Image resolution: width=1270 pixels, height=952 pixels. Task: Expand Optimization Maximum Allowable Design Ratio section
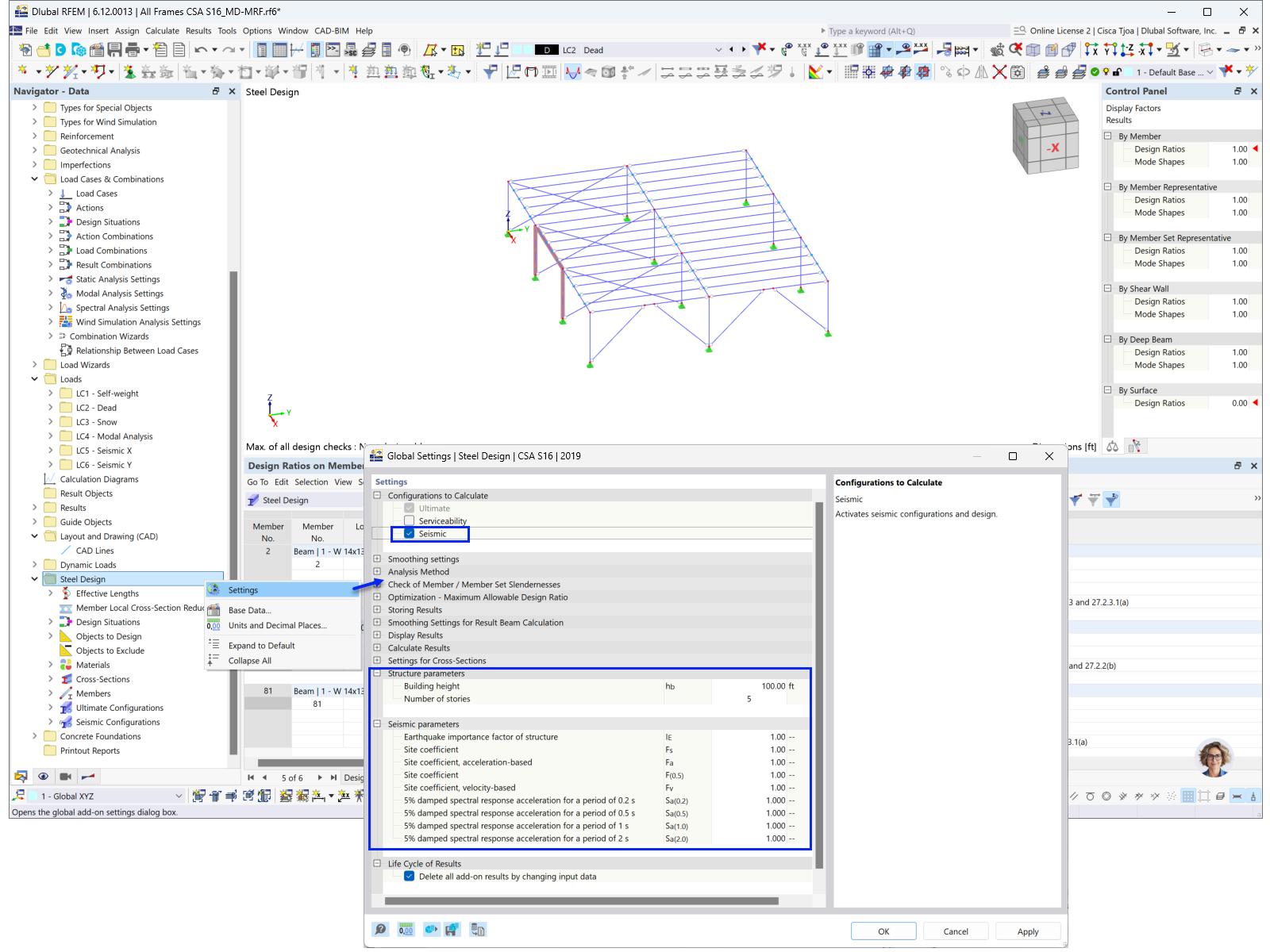pyautogui.click(x=378, y=597)
